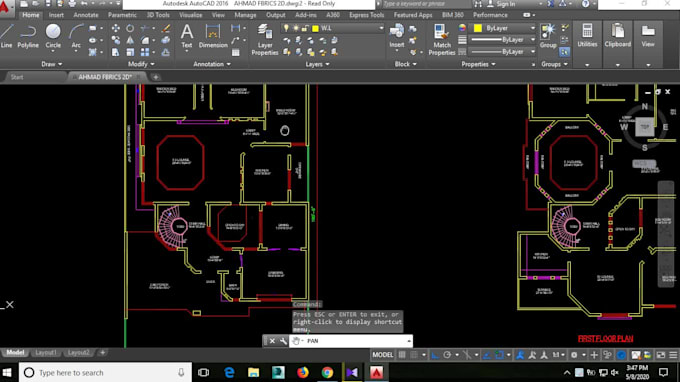
Task: Expand the Properties panel
Action: coord(478,64)
